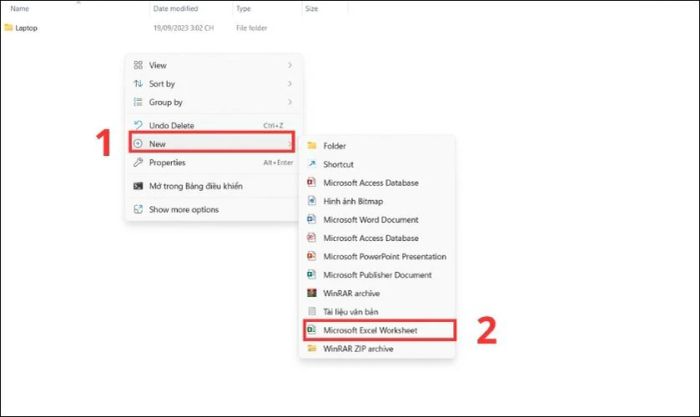Create a new Shortcut
The width and height of the screenshot is (700, 417).
378,164
